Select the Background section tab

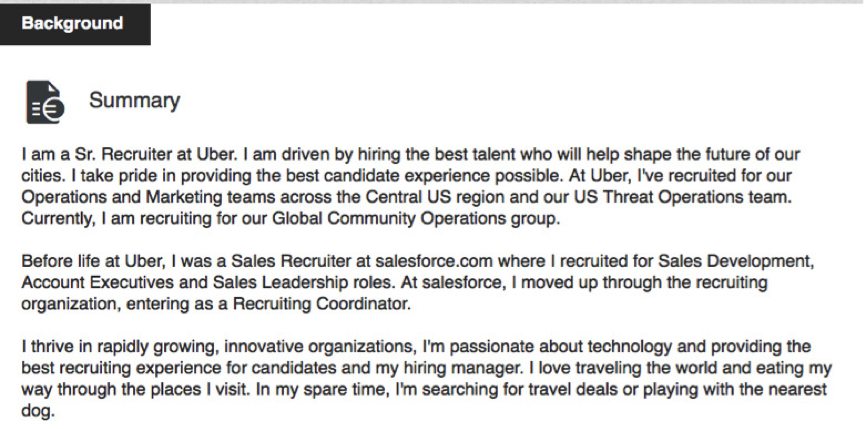point(75,24)
